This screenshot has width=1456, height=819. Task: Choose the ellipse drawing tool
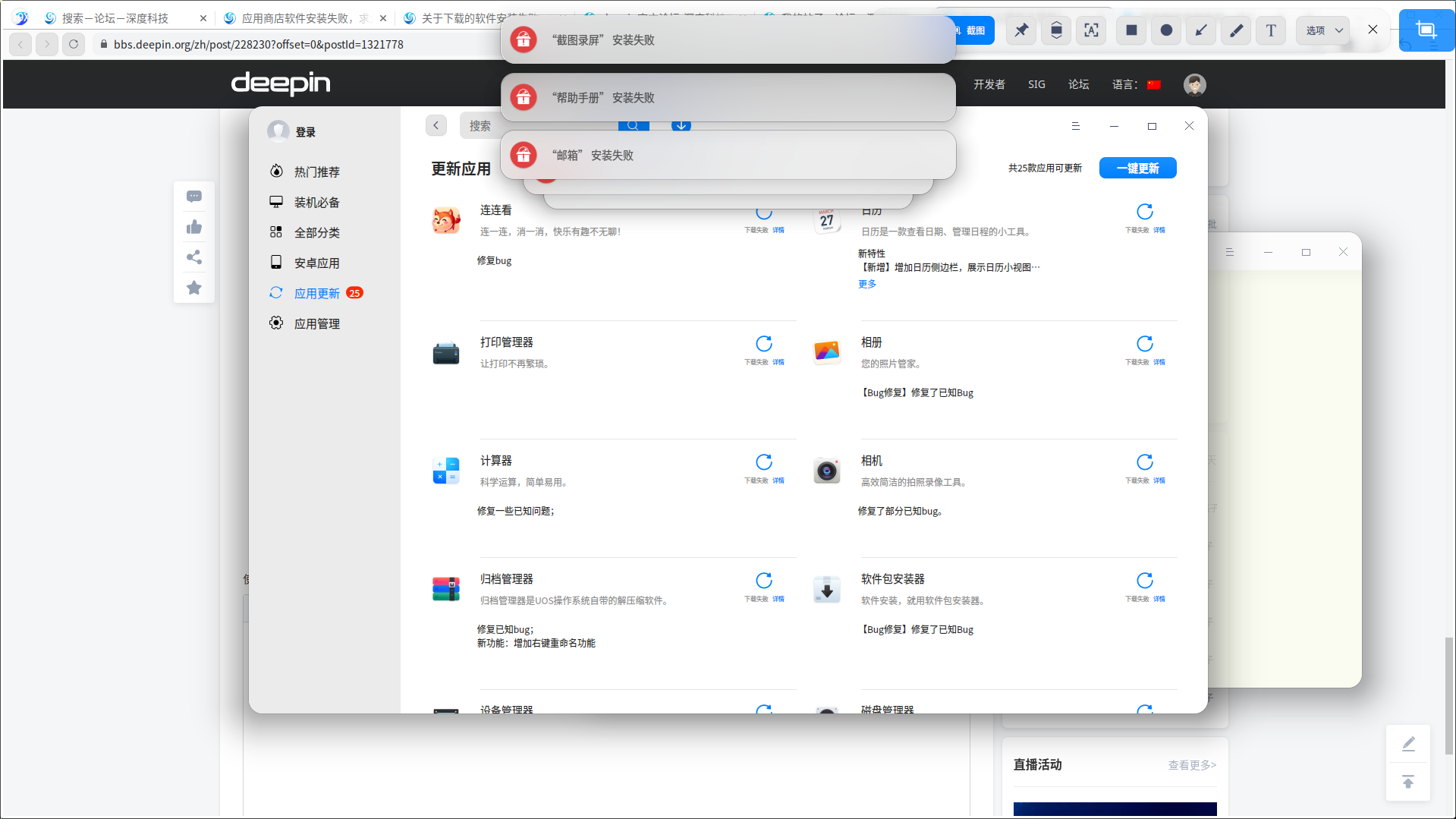(x=1166, y=30)
